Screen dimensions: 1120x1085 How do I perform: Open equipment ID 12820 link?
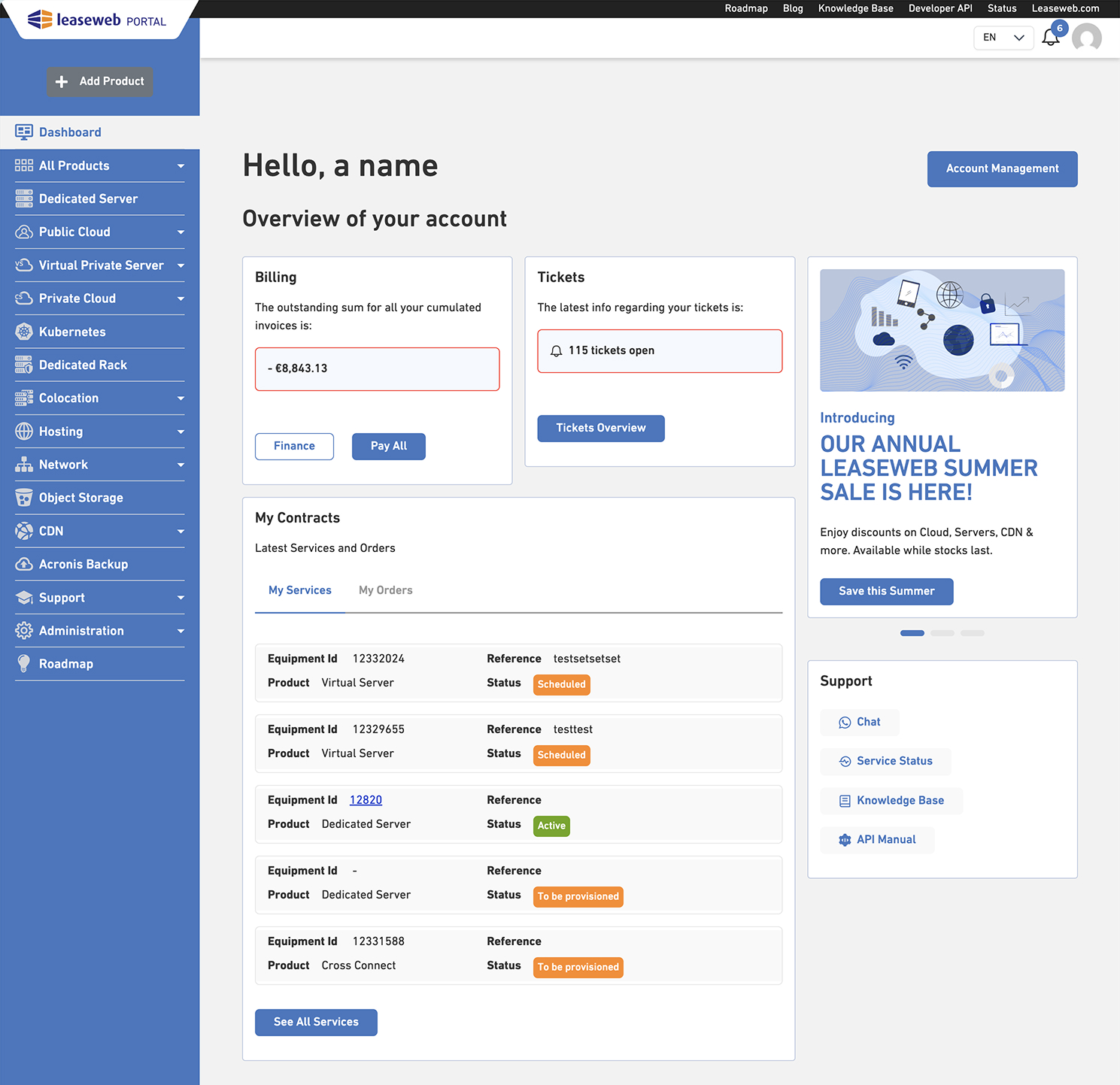tap(366, 800)
